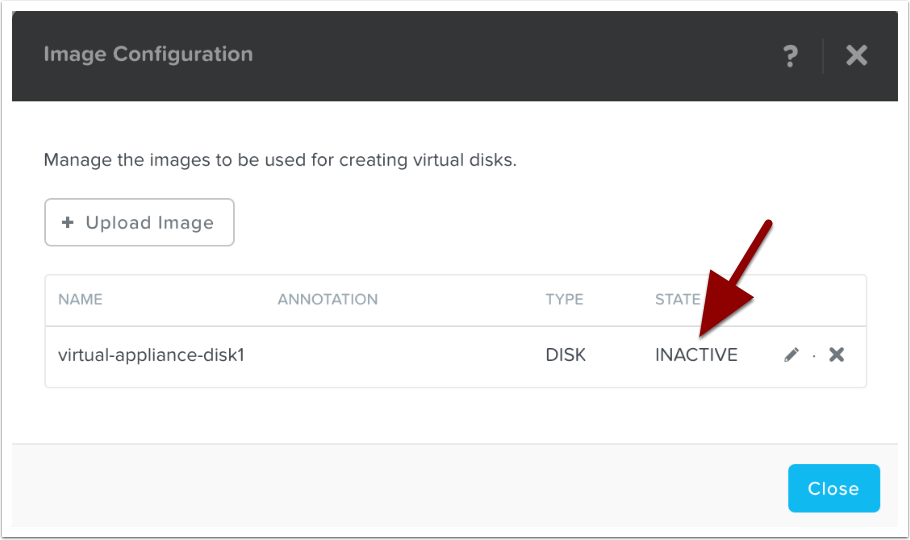910x540 pixels.
Task: Edit virtual-appliance-disk1 using the pencil icon
Action: 791,355
